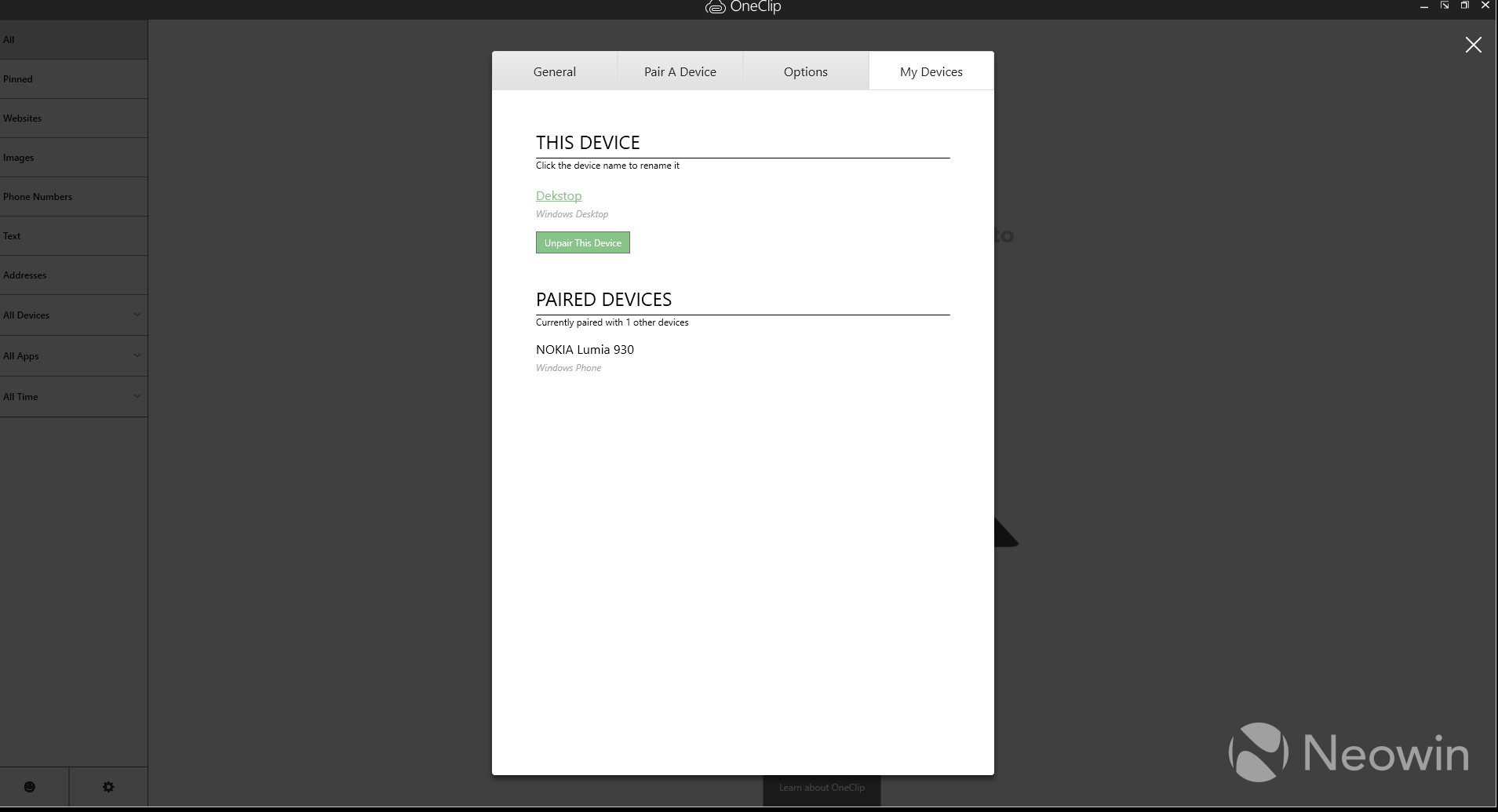Toggle compact mode icon in the title bar
This screenshot has height=812, width=1498.
(x=1444, y=5)
